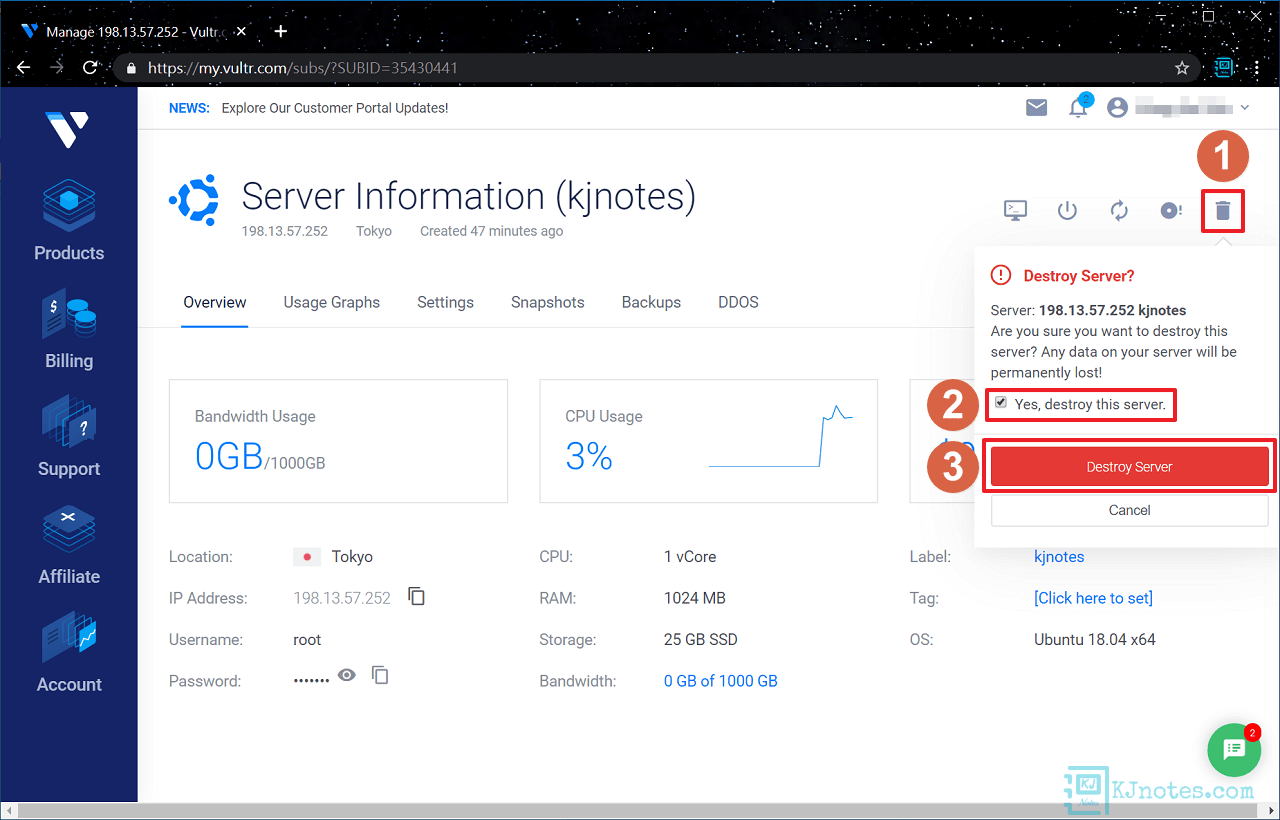Open the View Console icon
The height and width of the screenshot is (820, 1280).
(1015, 210)
